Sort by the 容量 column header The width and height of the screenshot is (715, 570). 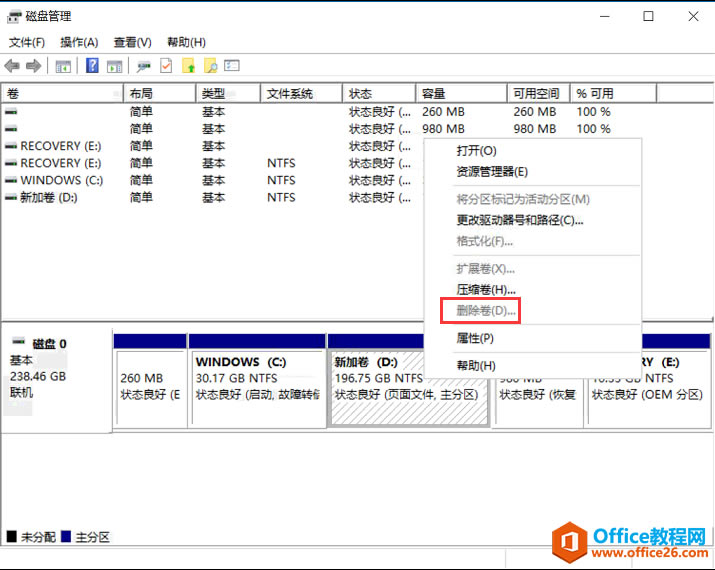[461, 94]
